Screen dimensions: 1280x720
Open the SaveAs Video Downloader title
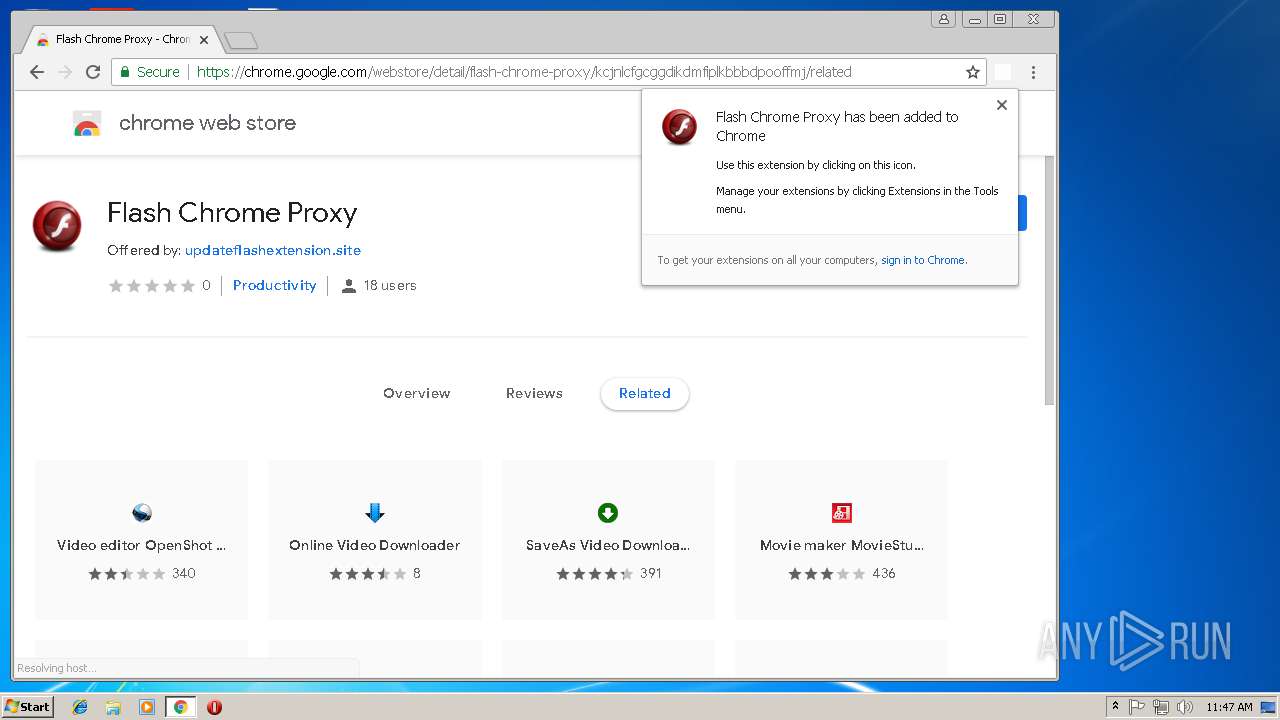[x=608, y=545]
